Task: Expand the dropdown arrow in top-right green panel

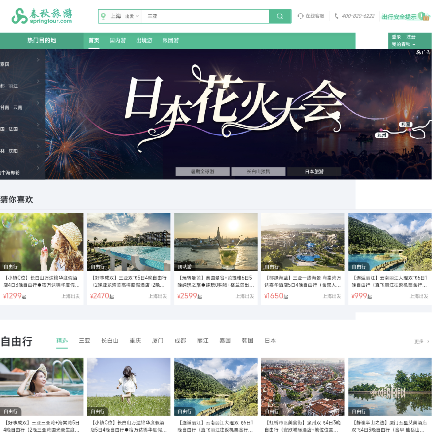Action: point(414,44)
